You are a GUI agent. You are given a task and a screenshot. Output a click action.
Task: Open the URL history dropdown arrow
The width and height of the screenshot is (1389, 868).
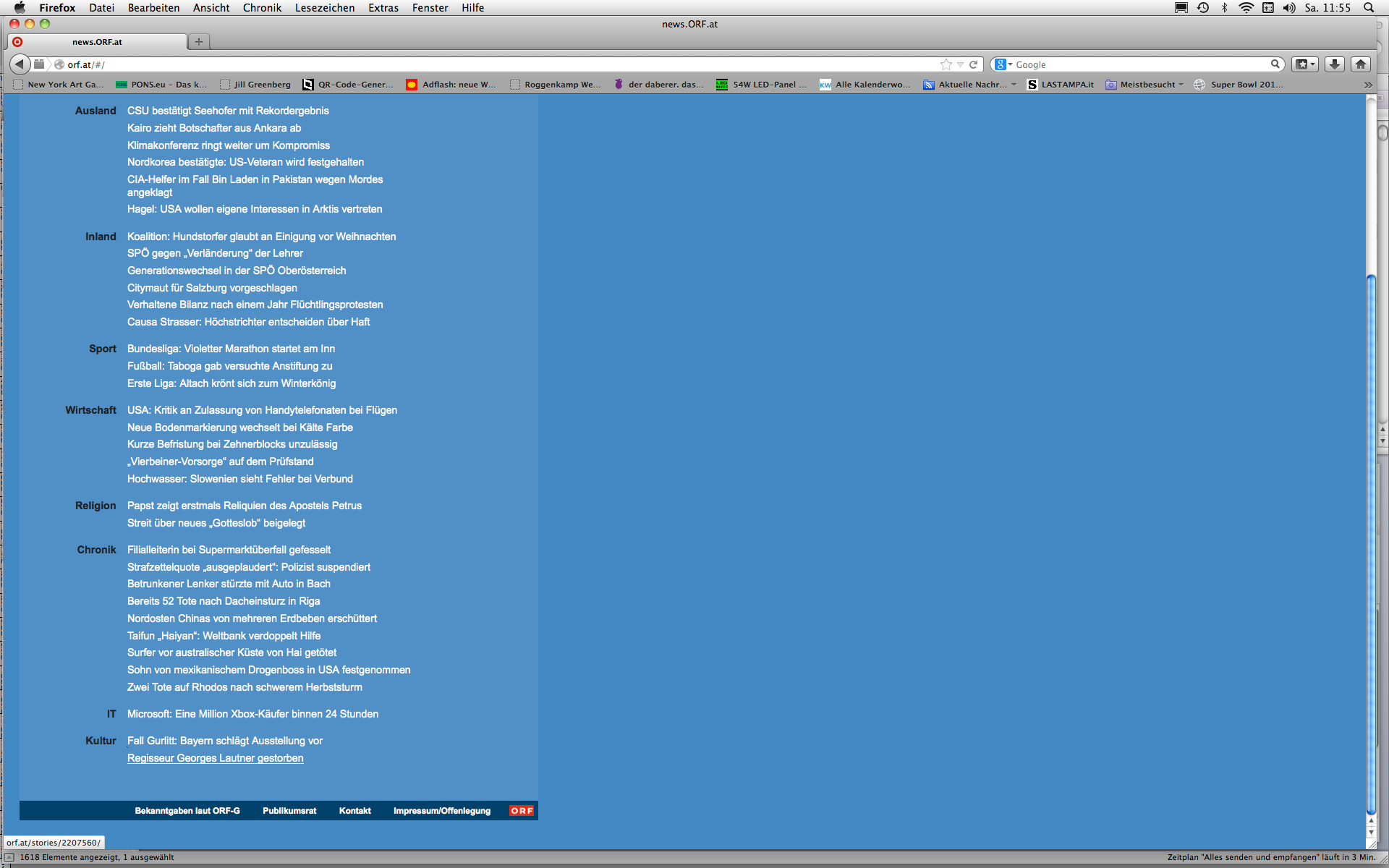tap(960, 64)
